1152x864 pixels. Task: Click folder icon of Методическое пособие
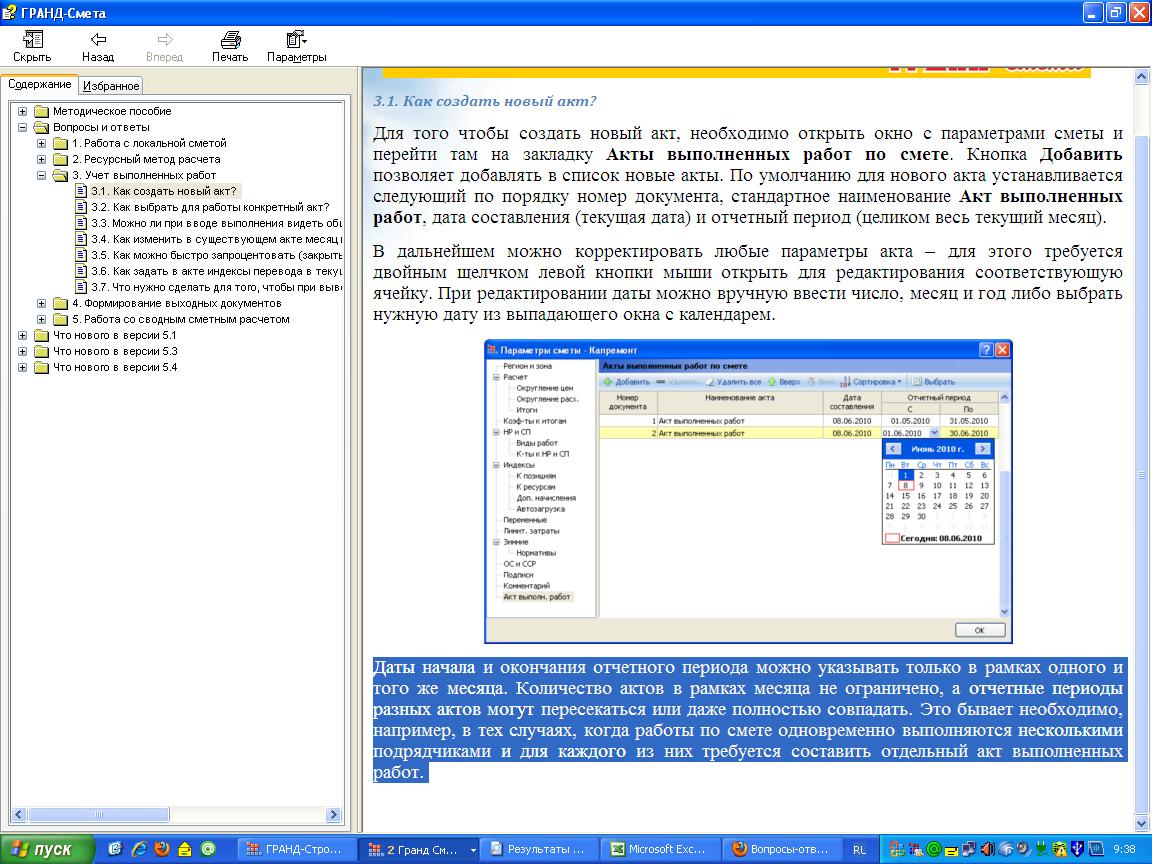[x=41, y=112]
